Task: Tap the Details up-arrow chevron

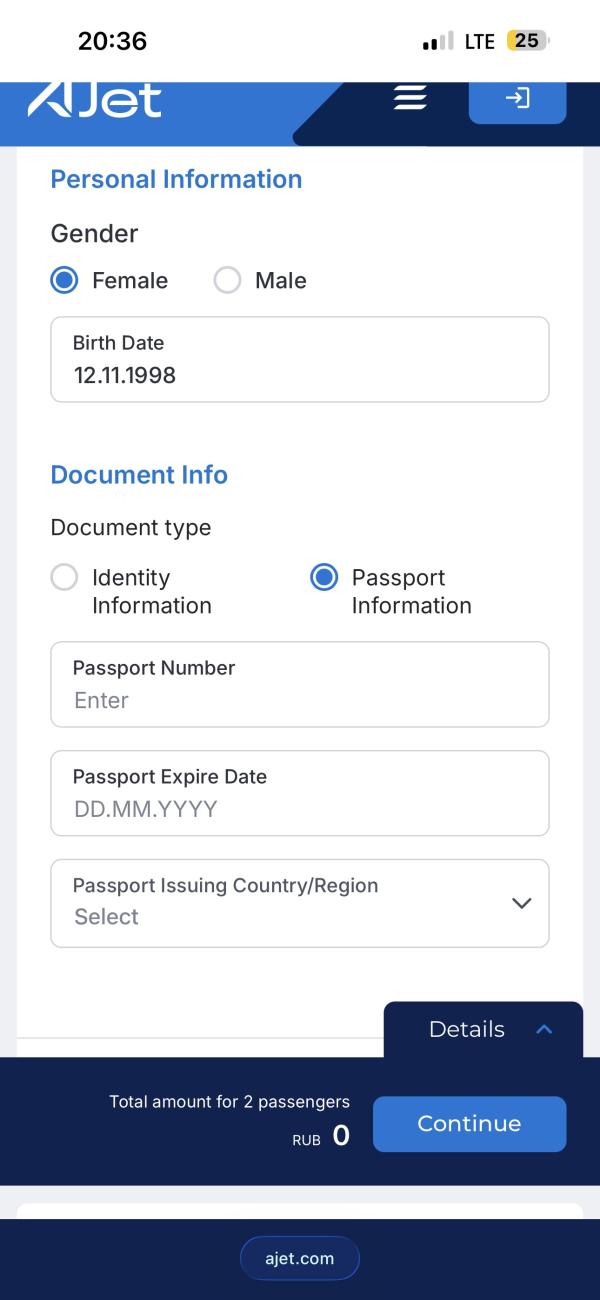Action: (544, 1029)
